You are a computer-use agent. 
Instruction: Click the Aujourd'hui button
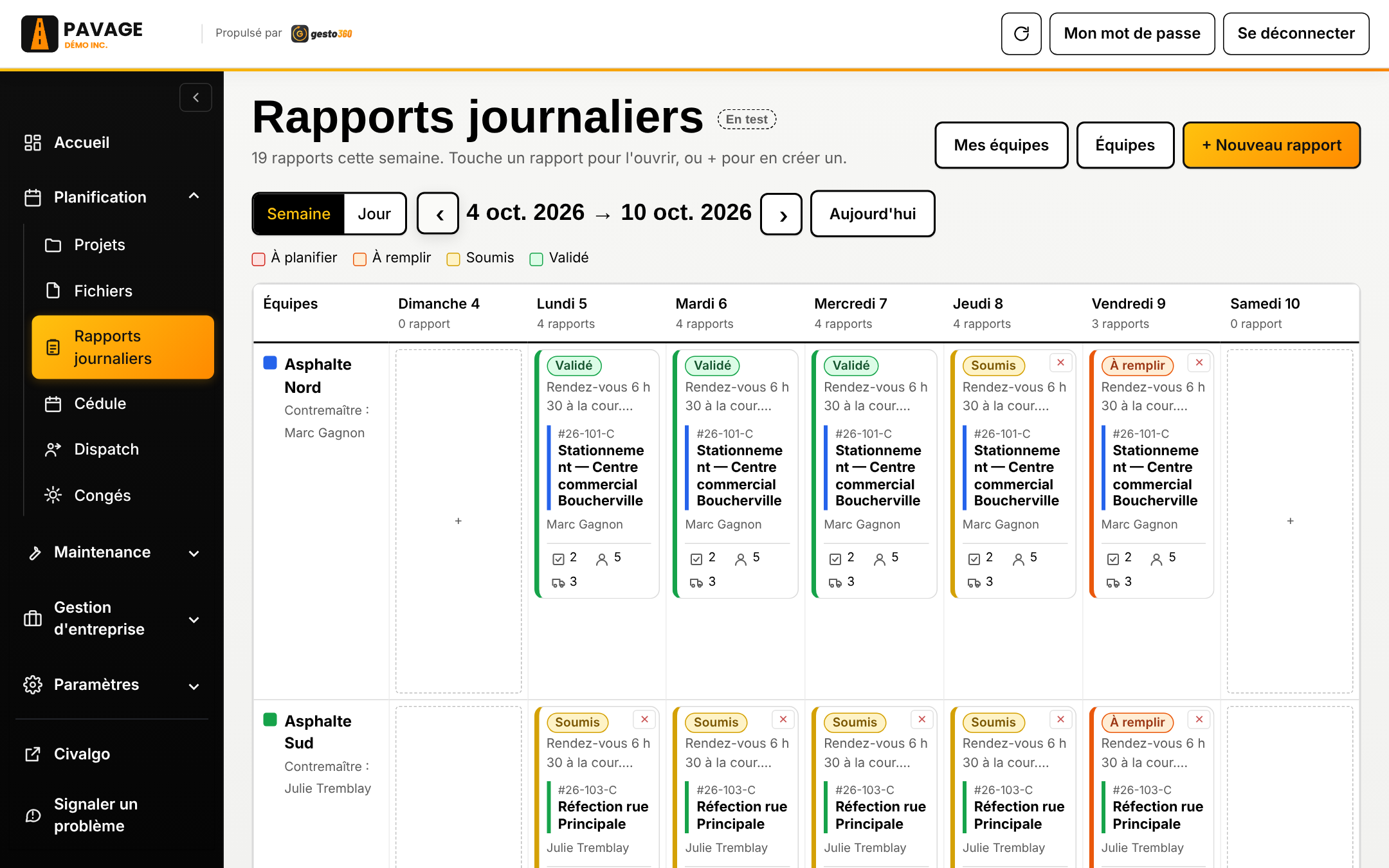(873, 214)
